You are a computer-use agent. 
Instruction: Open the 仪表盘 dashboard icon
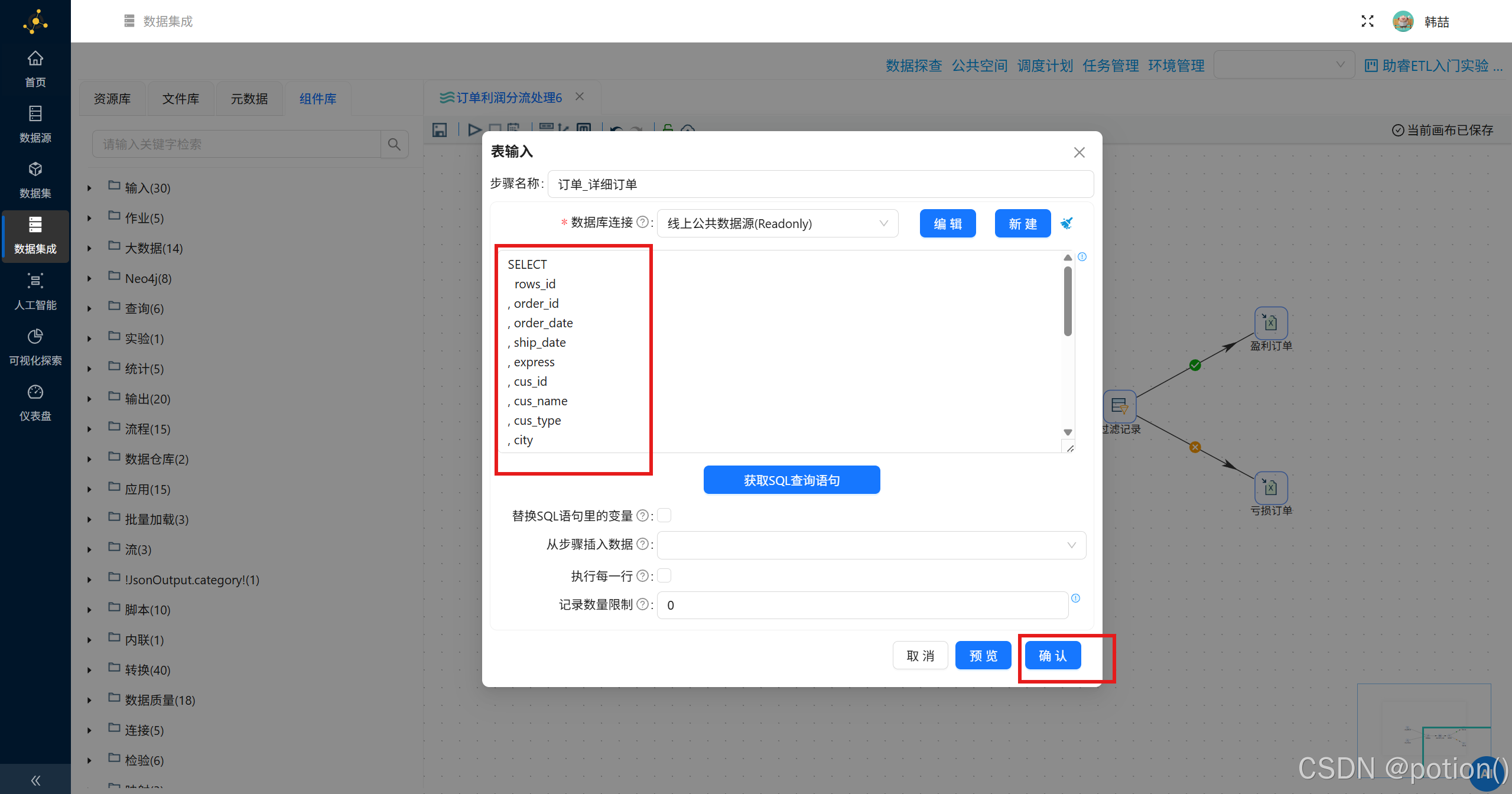click(x=35, y=401)
